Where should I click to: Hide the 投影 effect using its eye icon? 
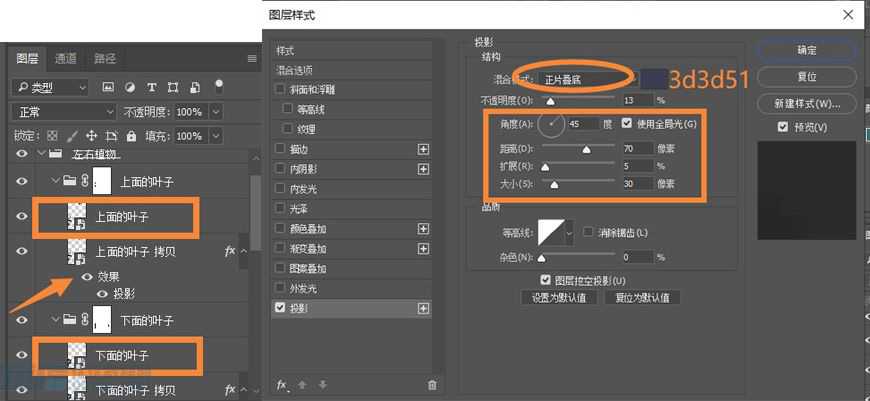[102, 293]
